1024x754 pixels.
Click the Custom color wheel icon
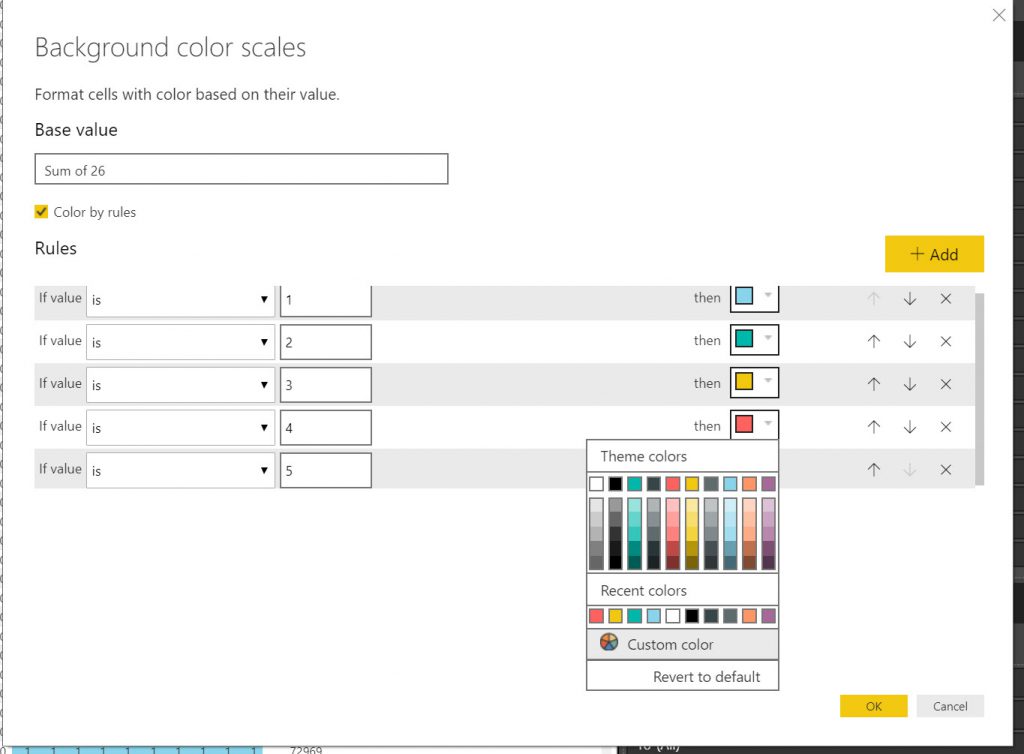(609, 643)
